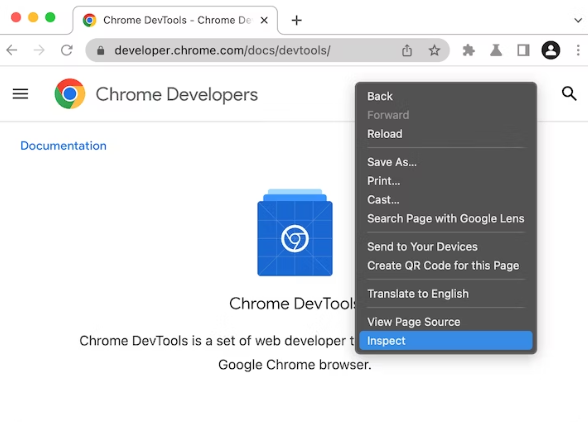Viewport: 588px width, 422px height.
Task: Click the browser Back arrow button
Action: [x=12, y=50]
